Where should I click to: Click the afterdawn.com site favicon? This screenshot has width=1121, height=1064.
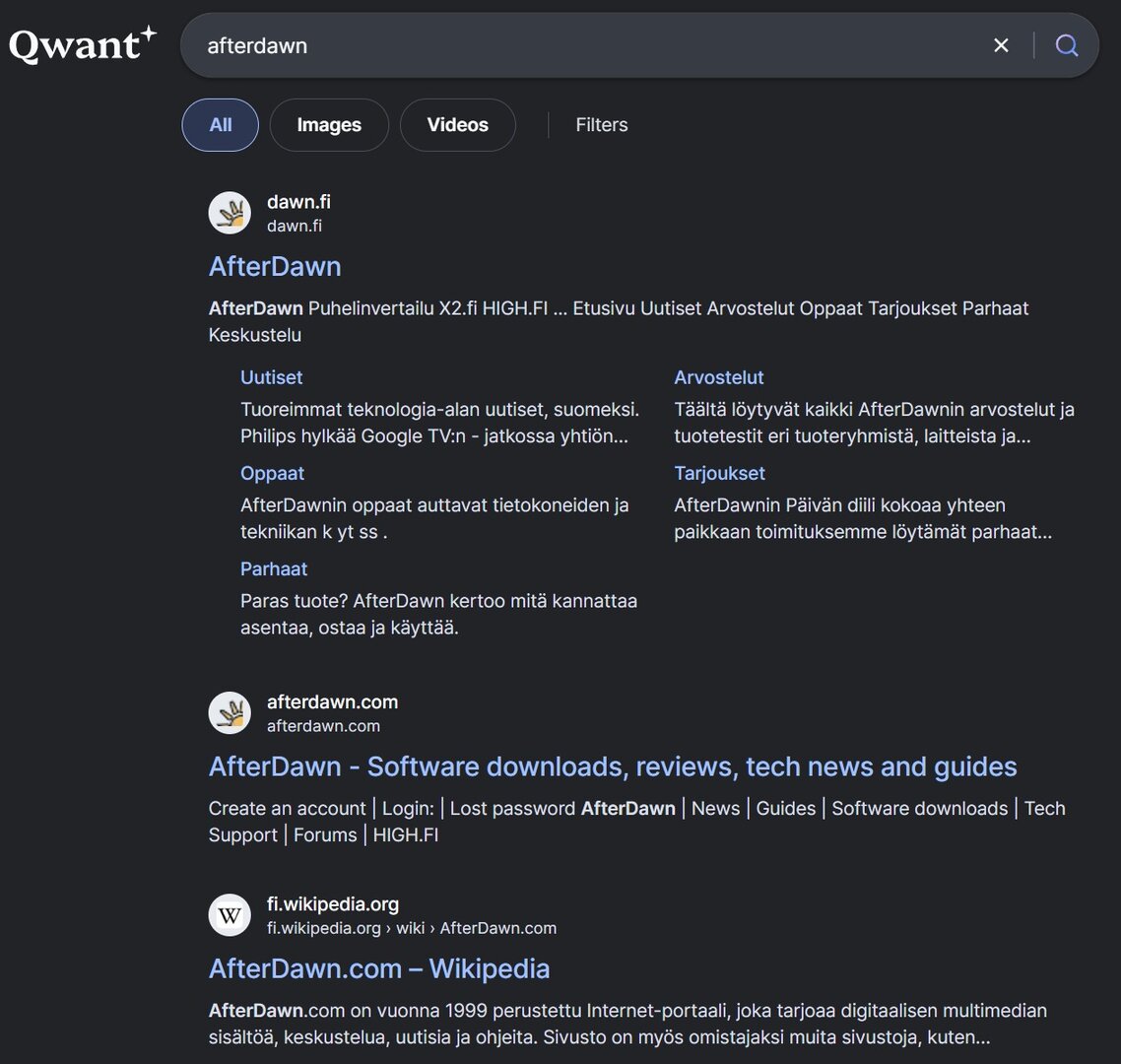point(230,713)
